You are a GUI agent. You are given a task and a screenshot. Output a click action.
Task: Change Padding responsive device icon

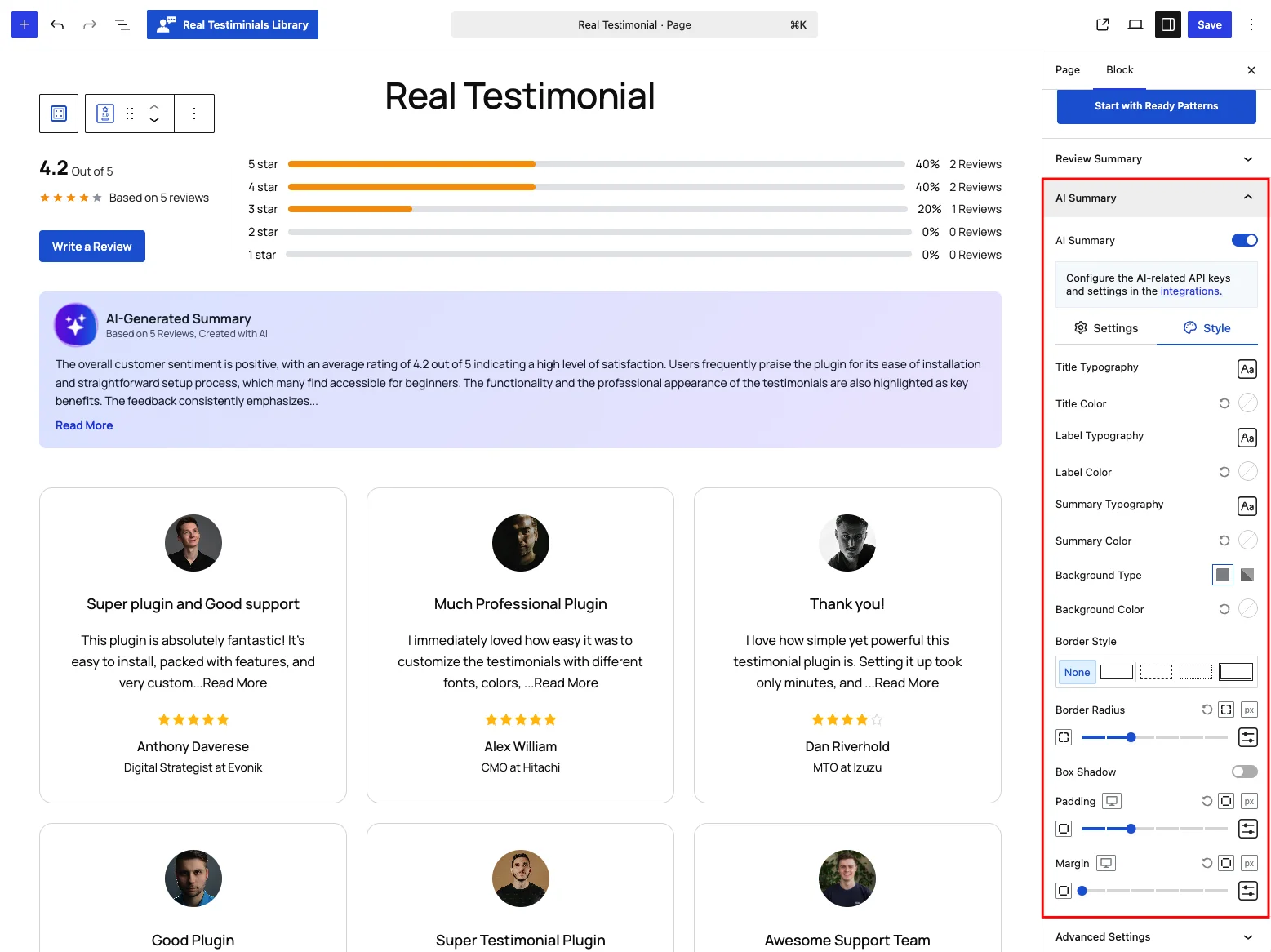coord(1112,801)
